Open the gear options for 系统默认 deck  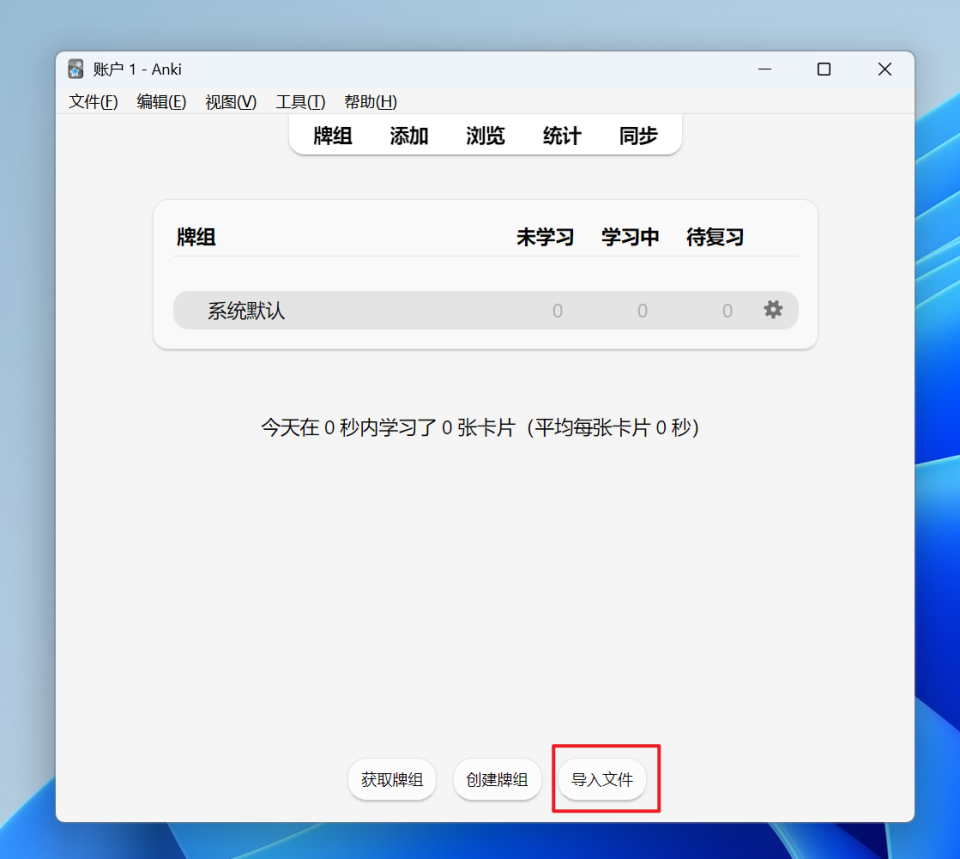click(x=773, y=310)
